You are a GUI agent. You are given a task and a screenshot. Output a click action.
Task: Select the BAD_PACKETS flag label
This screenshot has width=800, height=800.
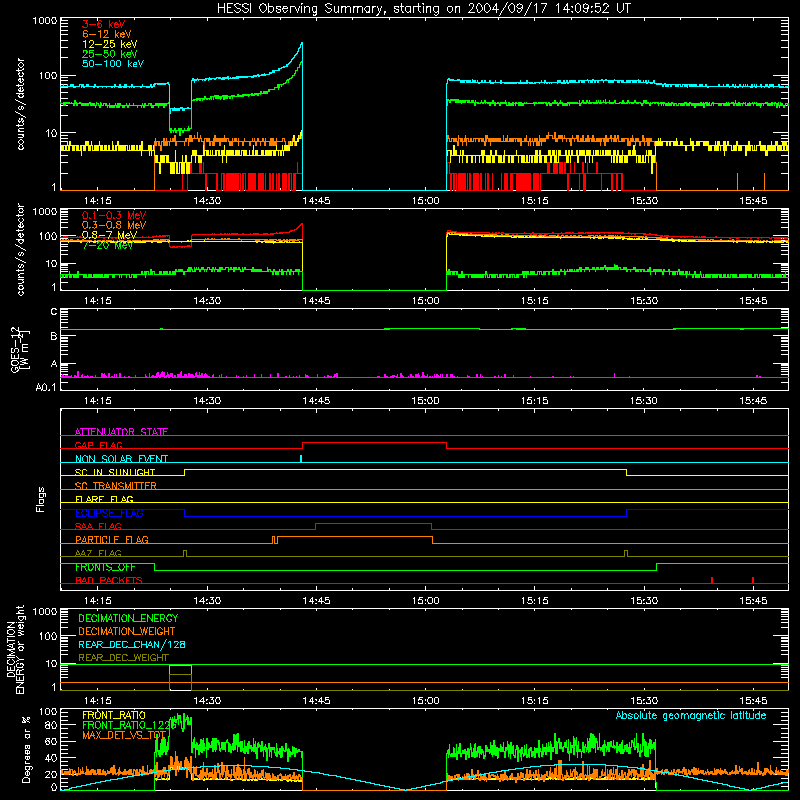pyautogui.click(x=109, y=580)
